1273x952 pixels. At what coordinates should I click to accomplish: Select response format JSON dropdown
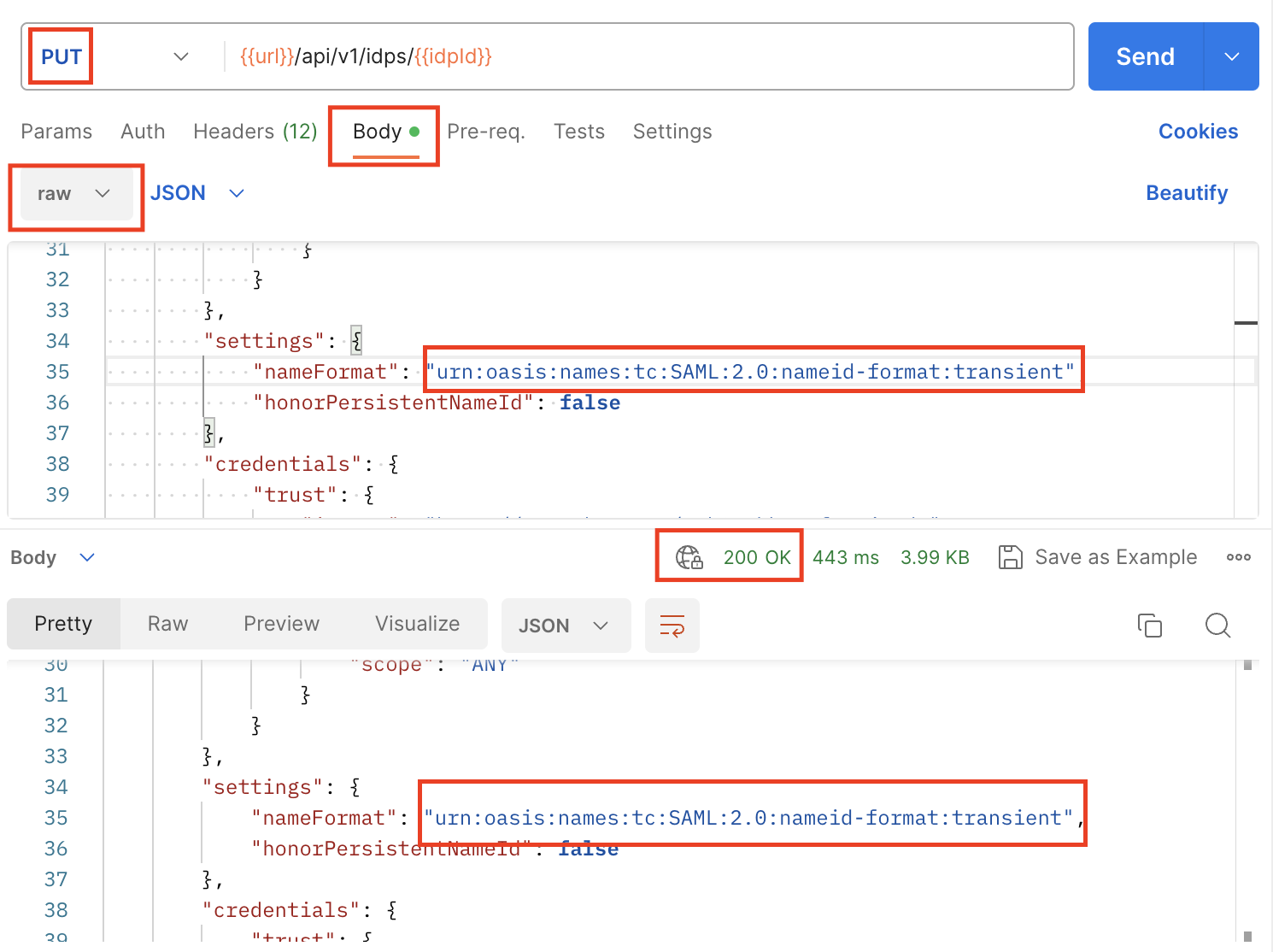565,626
